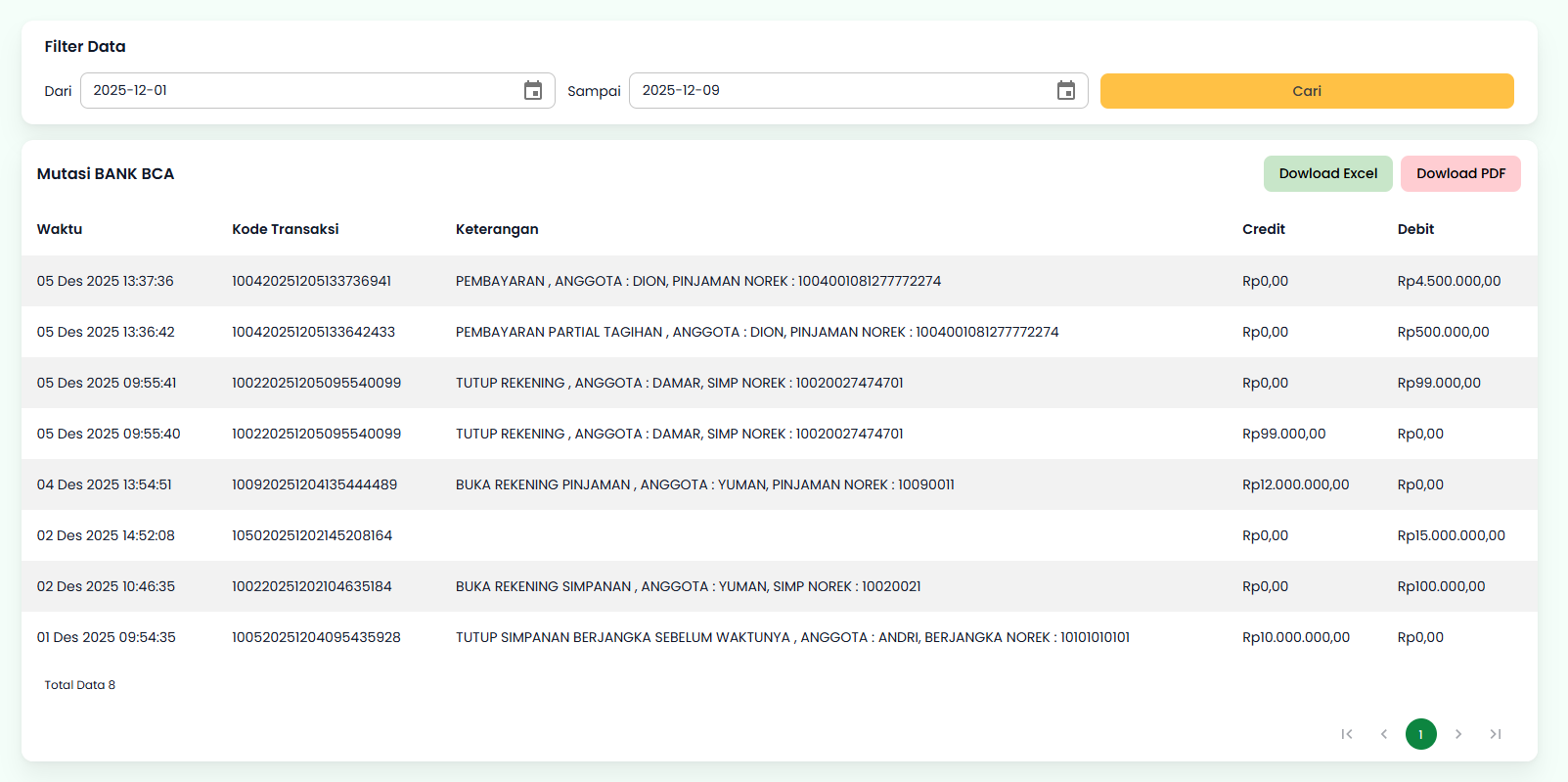Screen dimensions: 1568x782
Task: Open the Sampai date calendar picker icon
Action: tap(1066, 91)
